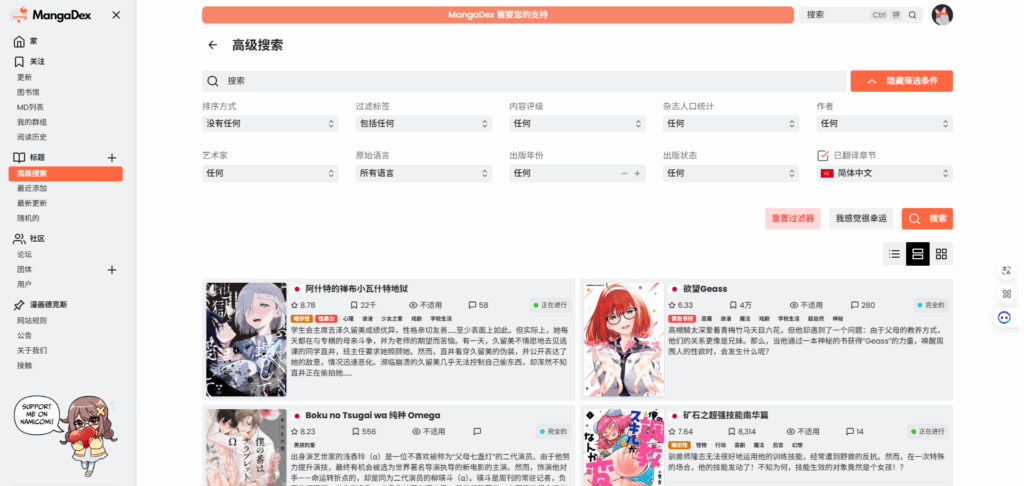Open the user avatar menu
The height and width of the screenshot is (486, 1024).
point(942,15)
